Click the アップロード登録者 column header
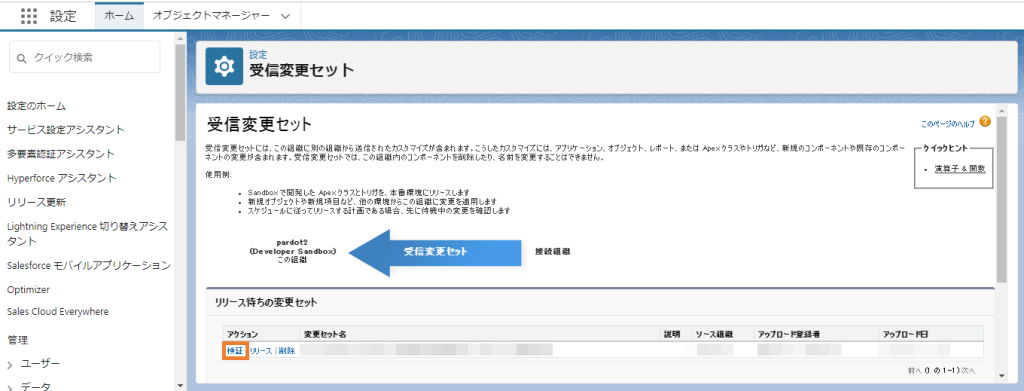Screen dimensions: 1024x391 click(x=789, y=334)
